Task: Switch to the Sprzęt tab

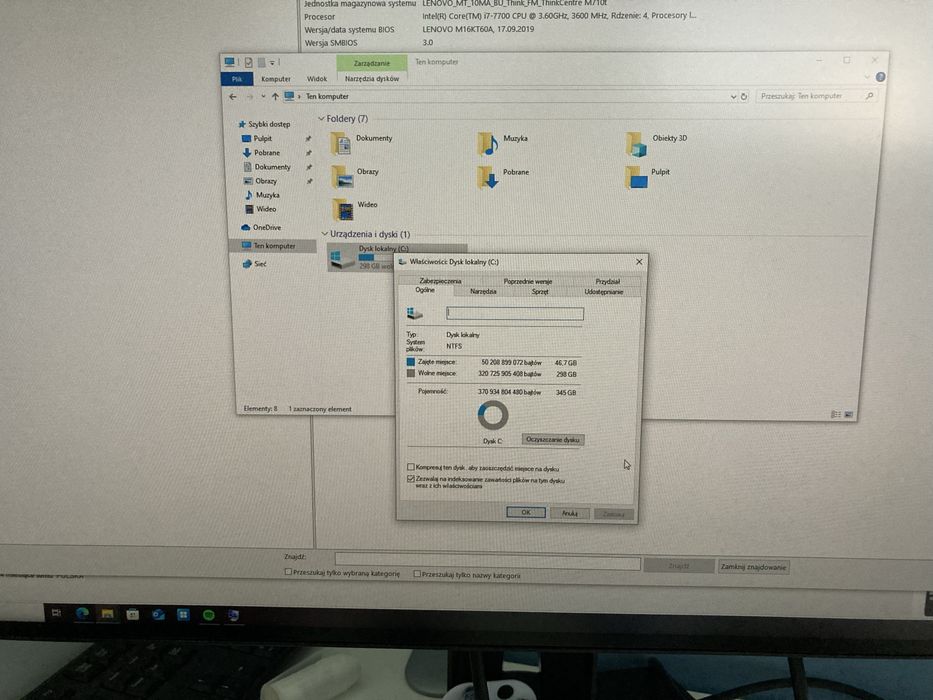Action: pyautogui.click(x=540, y=292)
